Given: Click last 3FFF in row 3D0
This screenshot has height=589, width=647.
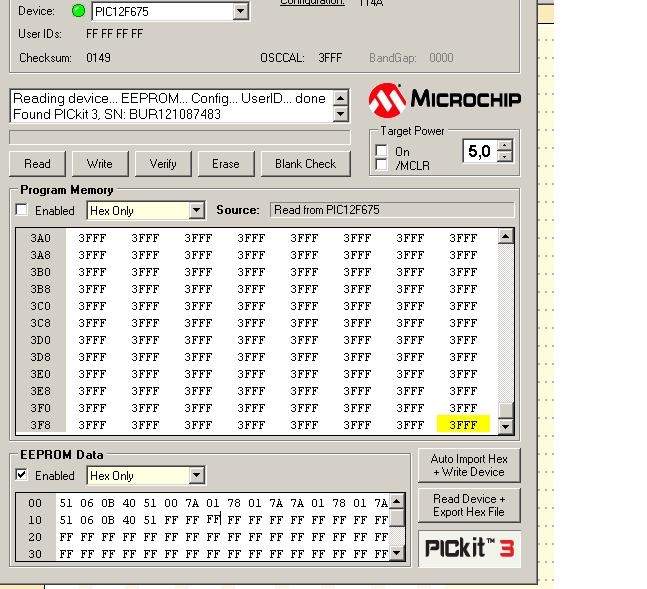Looking at the screenshot, I should click(463, 340).
